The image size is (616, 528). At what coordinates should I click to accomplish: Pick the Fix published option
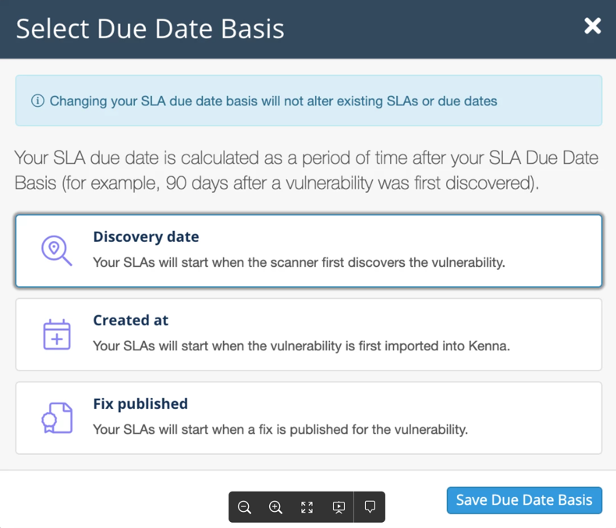[308, 417]
